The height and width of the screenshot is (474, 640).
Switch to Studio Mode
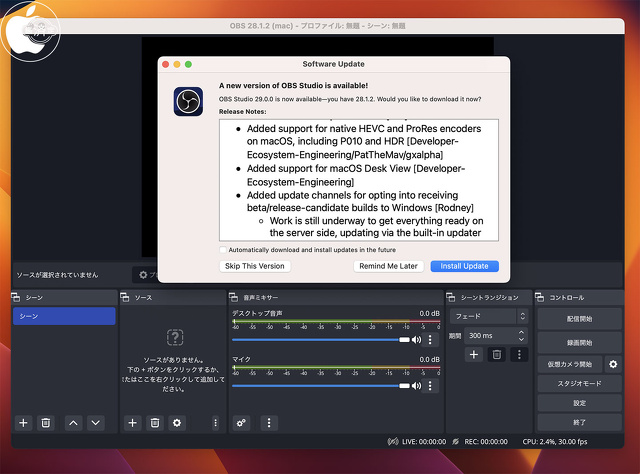[580, 384]
